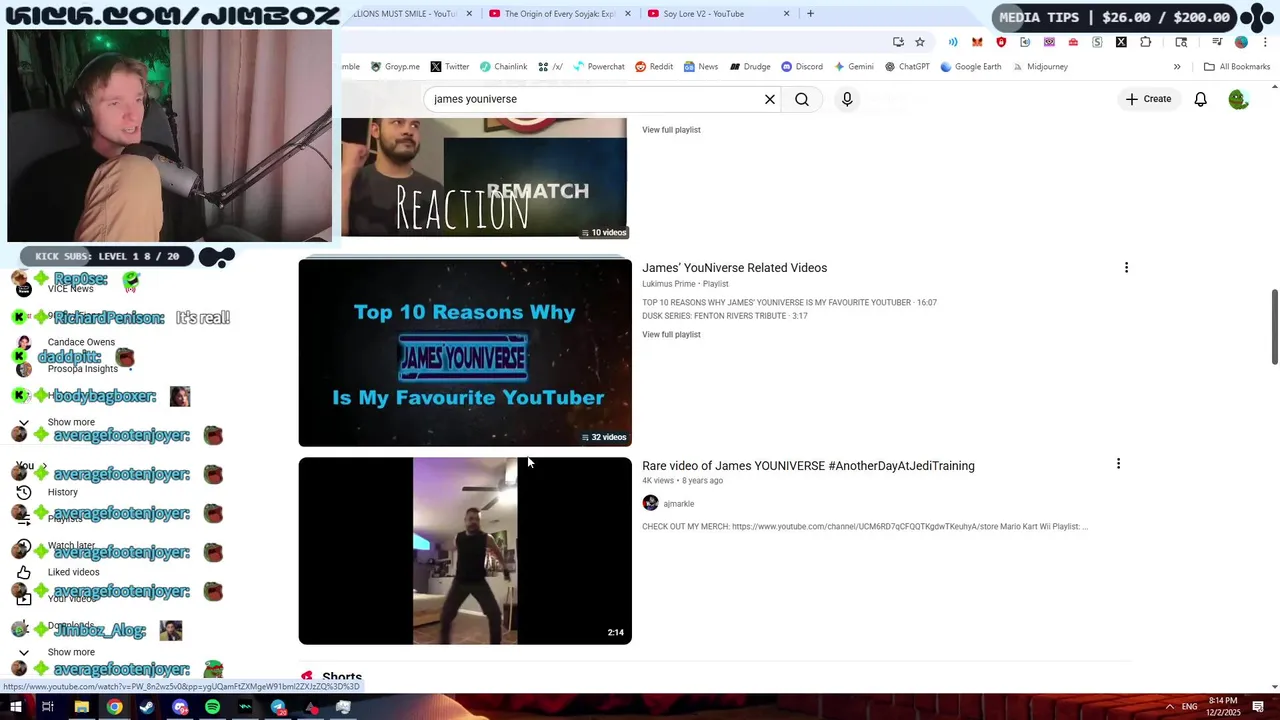The image size is (1280, 720).
Task: Click the ajmarkle channel avatar
Action: pos(650,503)
